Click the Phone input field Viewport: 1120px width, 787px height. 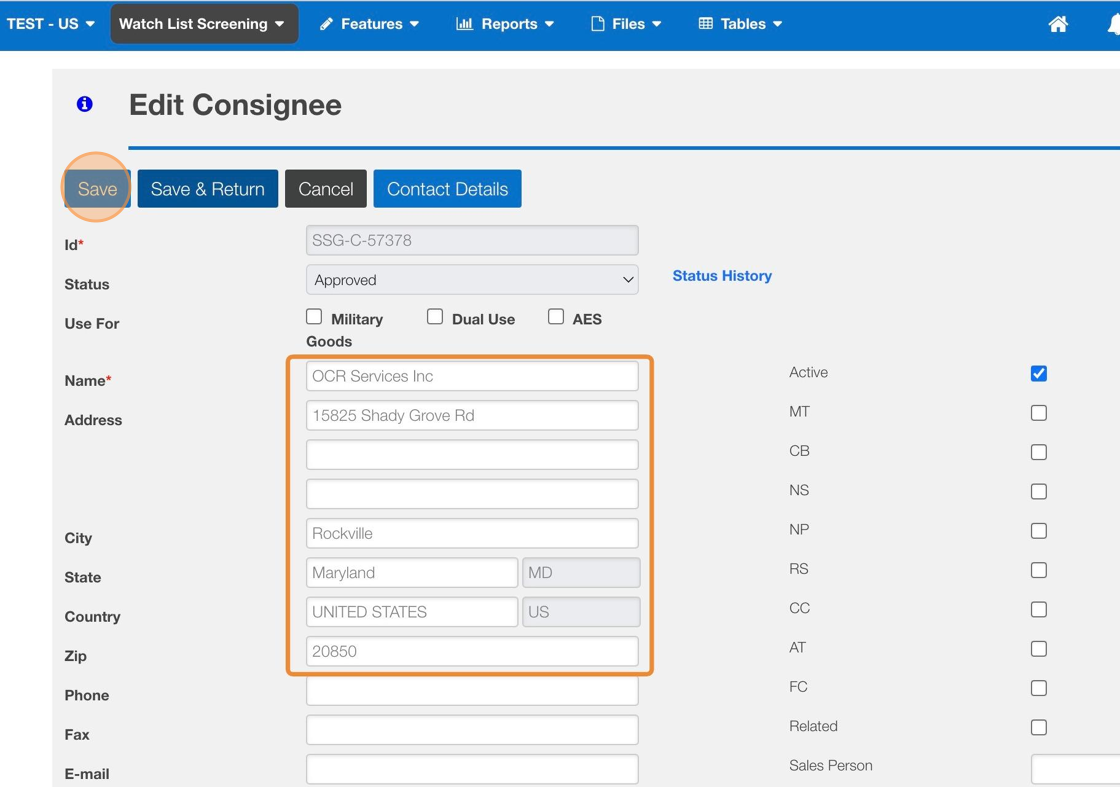click(x=472, y=691)
